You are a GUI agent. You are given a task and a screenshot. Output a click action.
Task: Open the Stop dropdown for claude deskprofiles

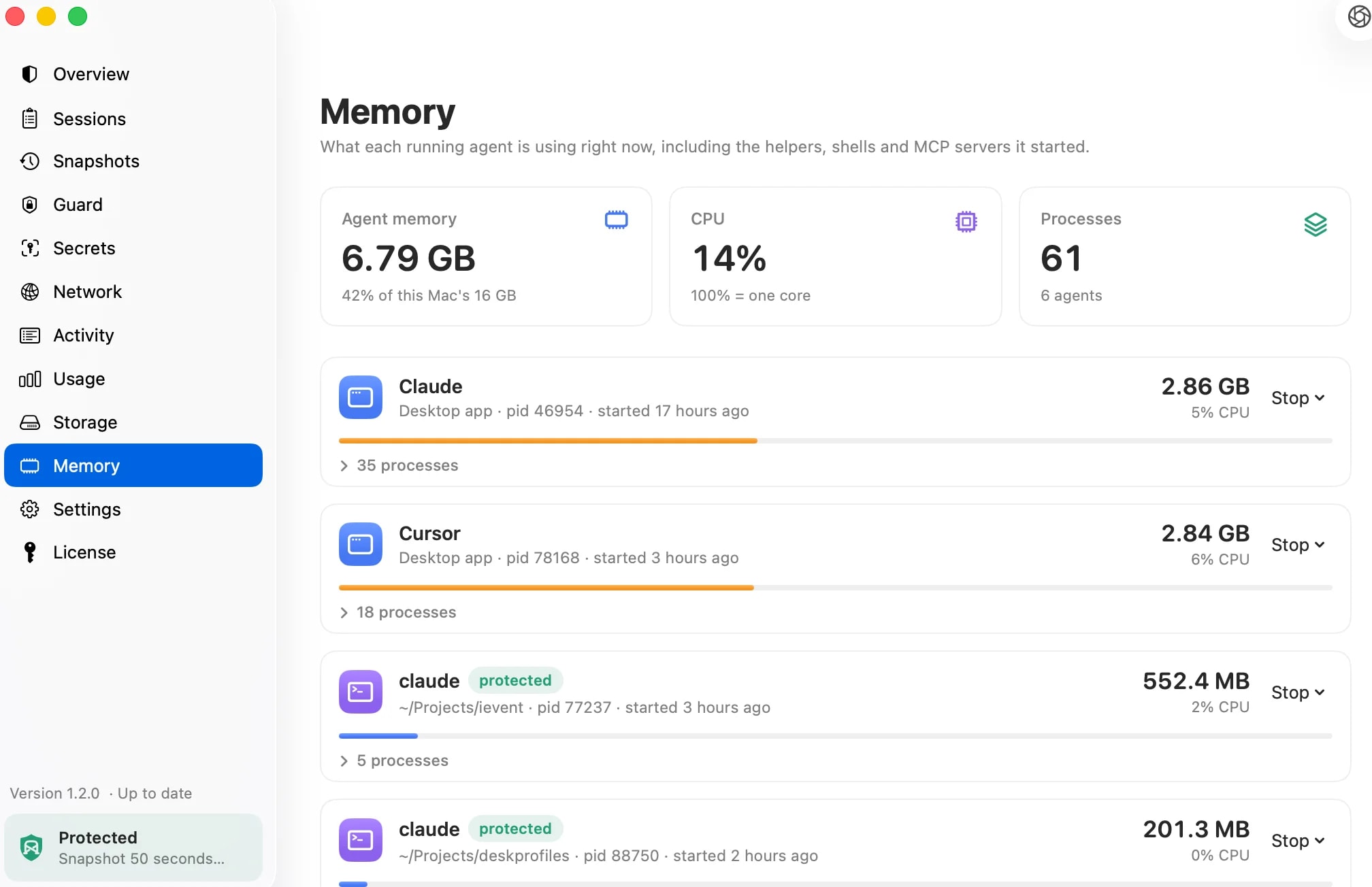click(x=1298, y=841)
